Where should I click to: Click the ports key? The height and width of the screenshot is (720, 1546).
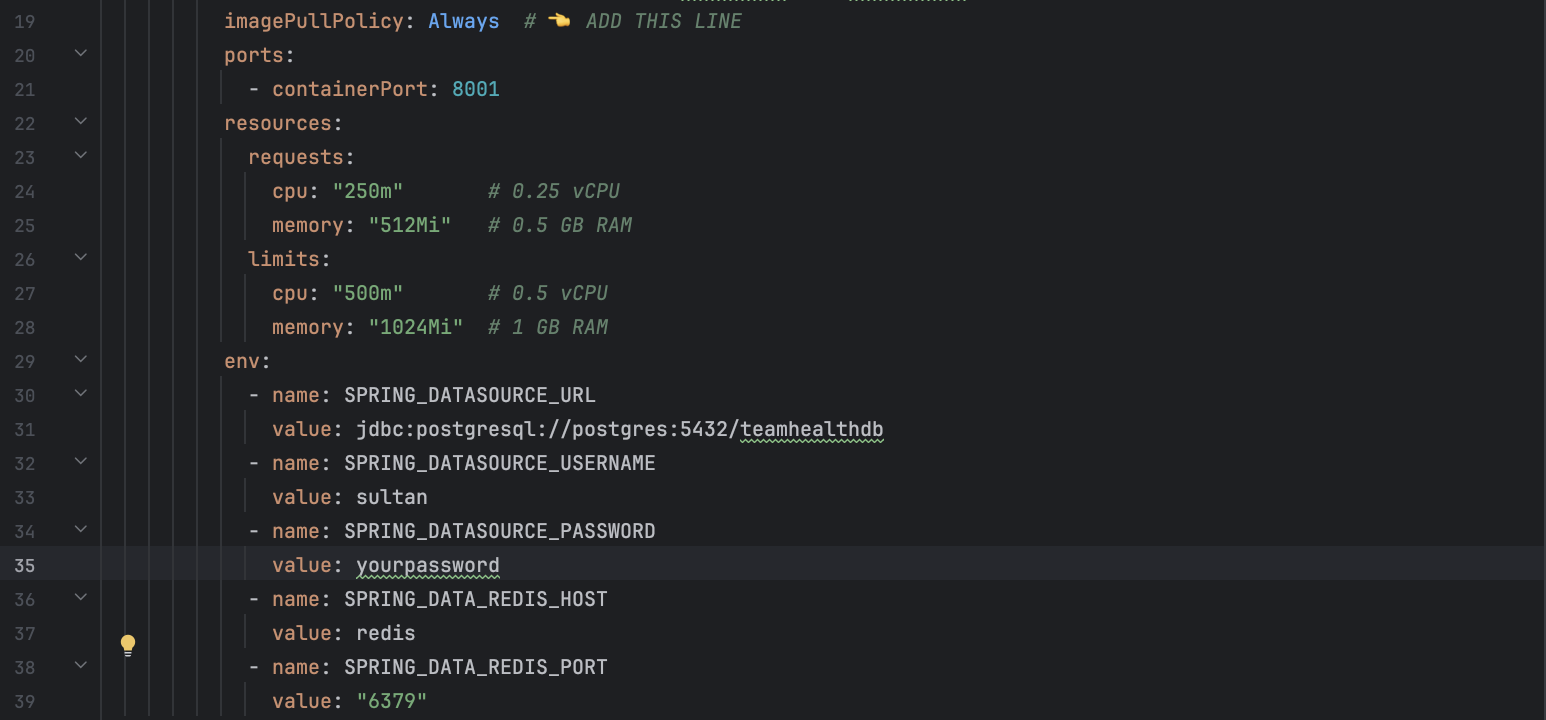pos(254,56)
